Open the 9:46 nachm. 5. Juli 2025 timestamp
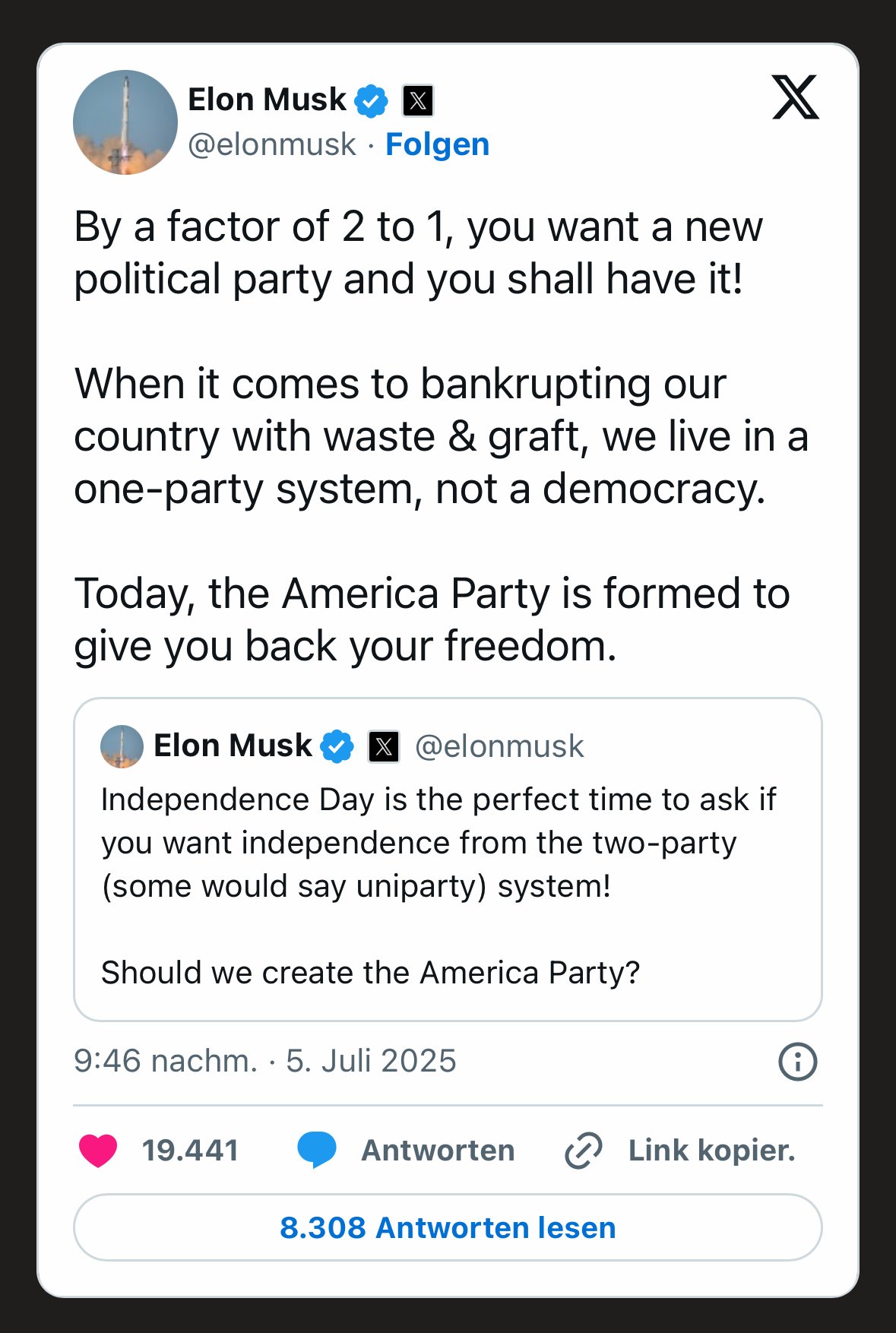The width and height of the screenshot is (896, 1333). click(264, 1061)
